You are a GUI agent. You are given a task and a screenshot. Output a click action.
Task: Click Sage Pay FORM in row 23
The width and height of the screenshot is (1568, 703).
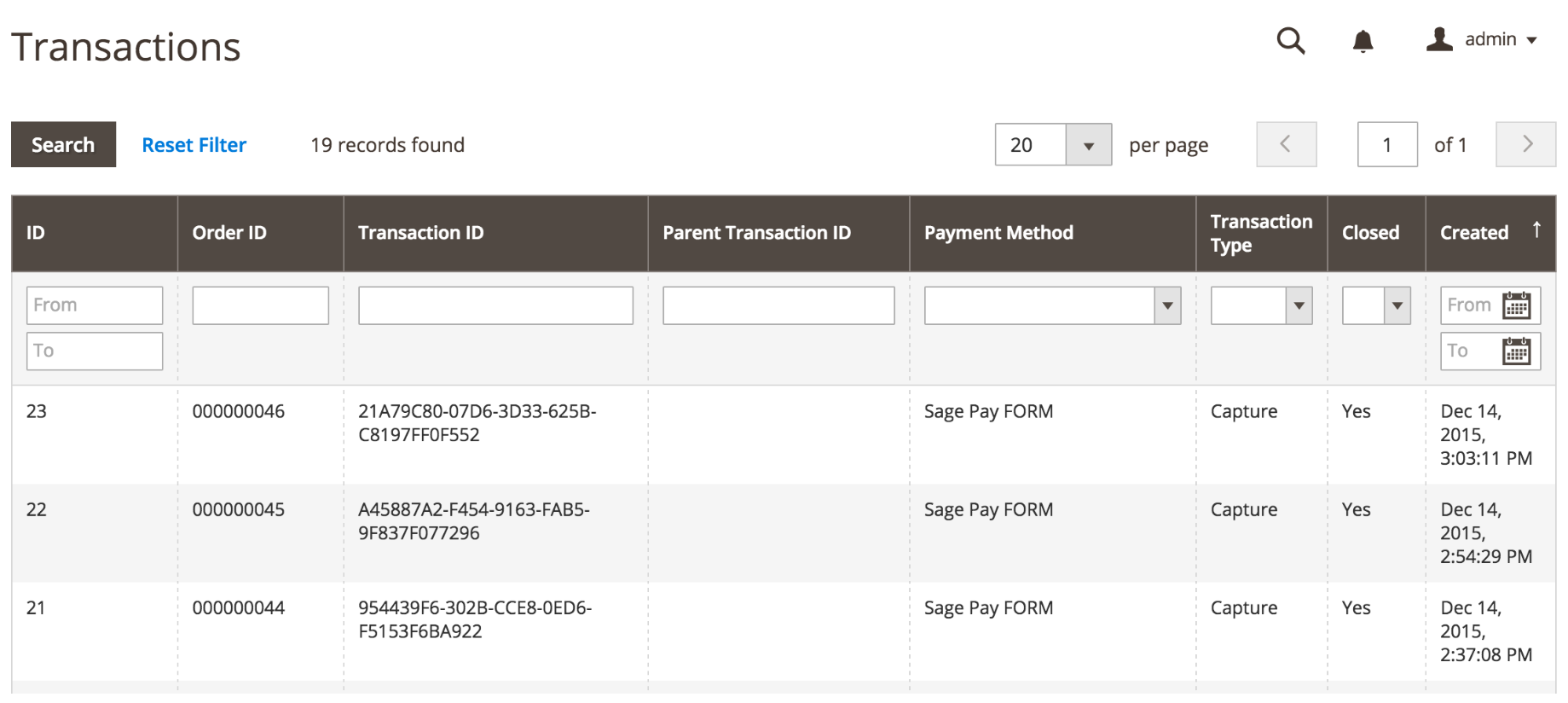pos(989,411)
